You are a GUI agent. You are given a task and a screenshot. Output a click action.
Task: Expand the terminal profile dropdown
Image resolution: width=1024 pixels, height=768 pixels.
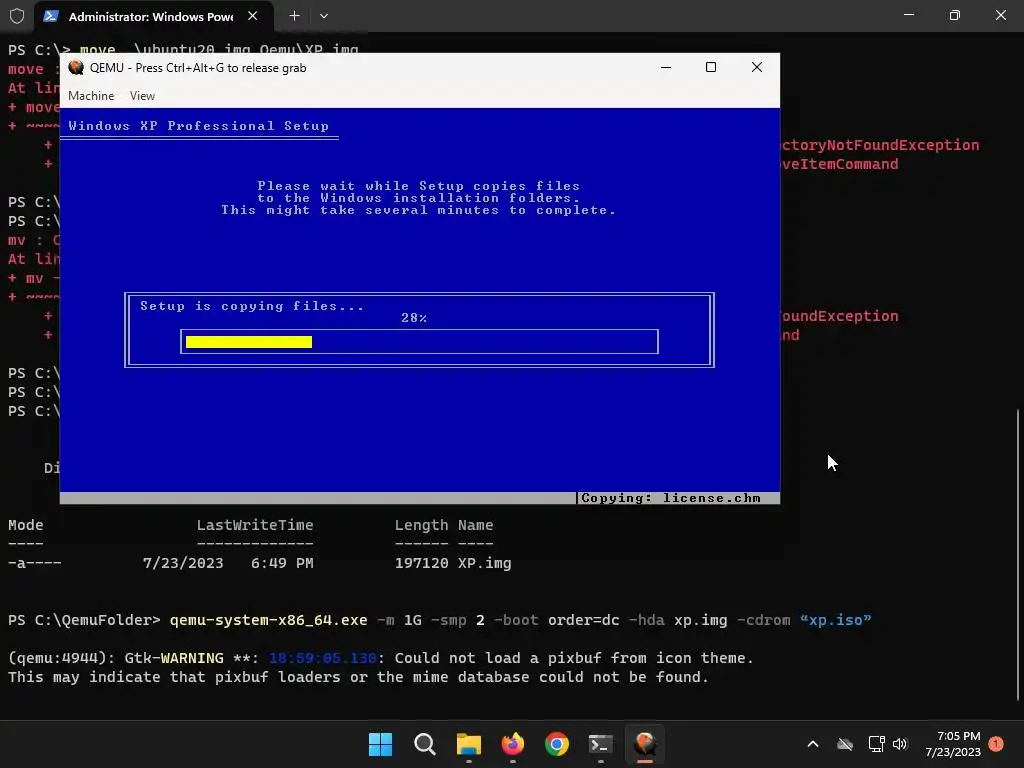(x=324, y=16)
